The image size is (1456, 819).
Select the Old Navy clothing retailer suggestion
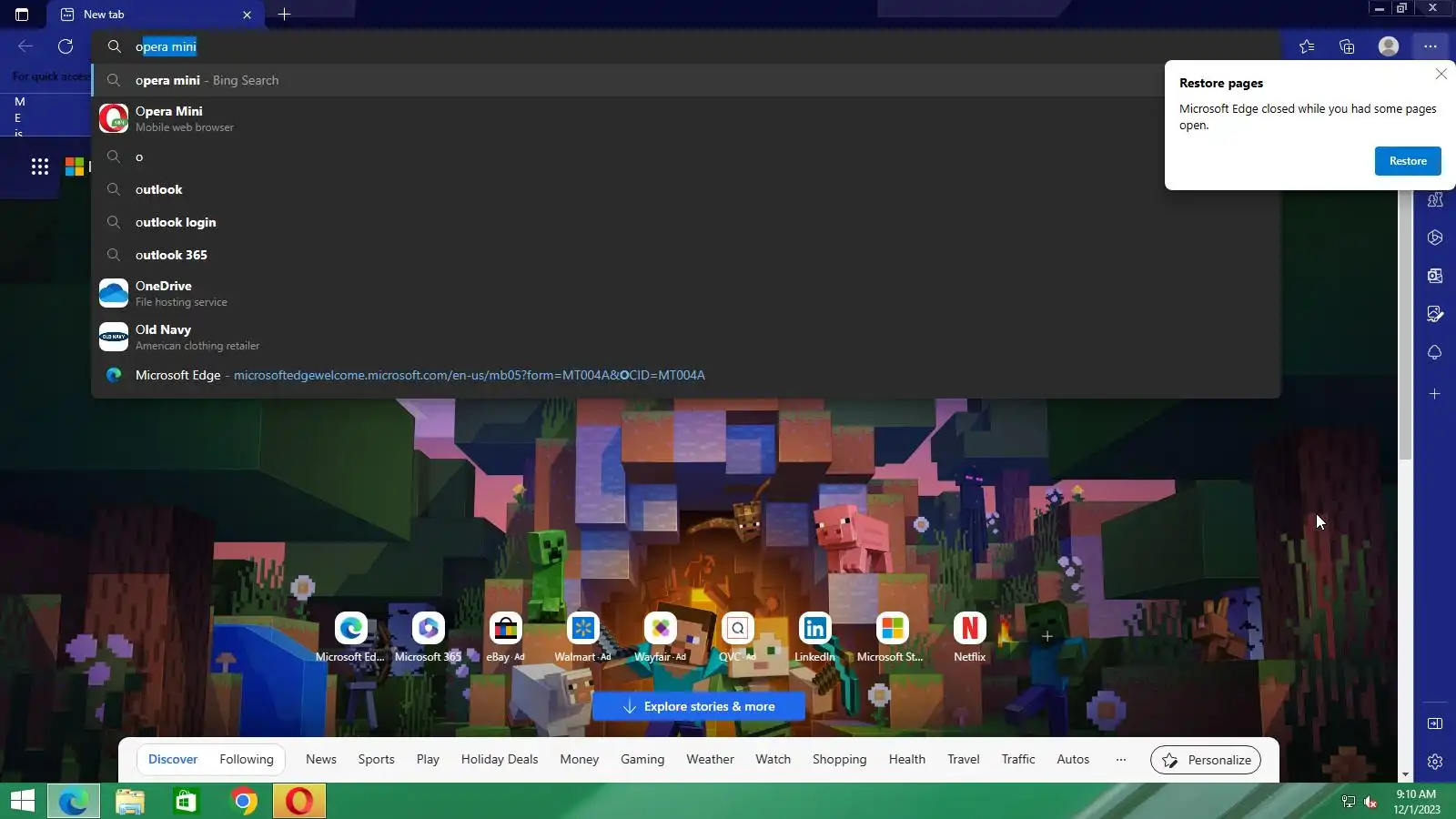pyautogui.click(x=686, y=337)
